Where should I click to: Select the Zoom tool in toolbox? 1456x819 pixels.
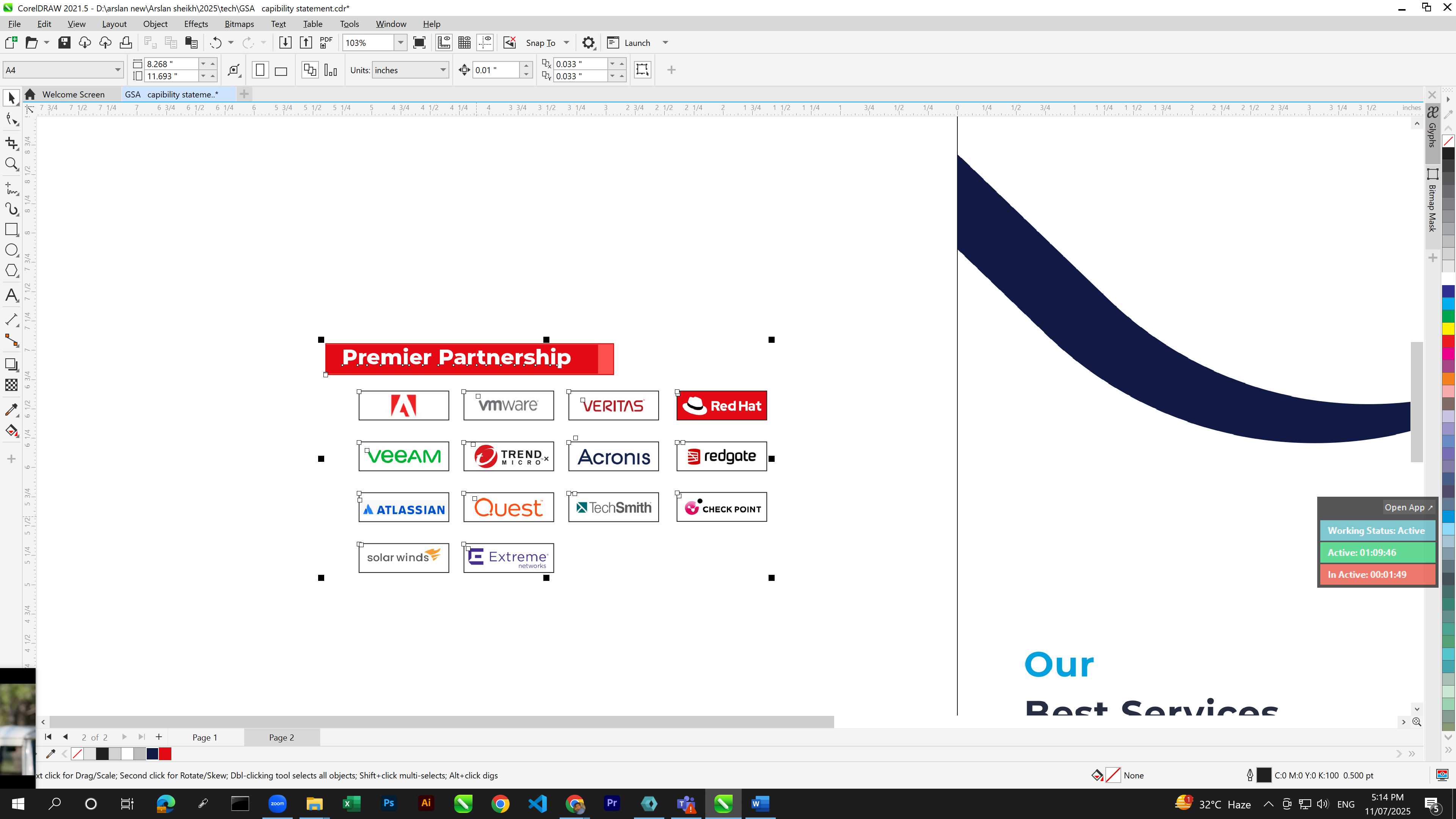coord(11,164)
